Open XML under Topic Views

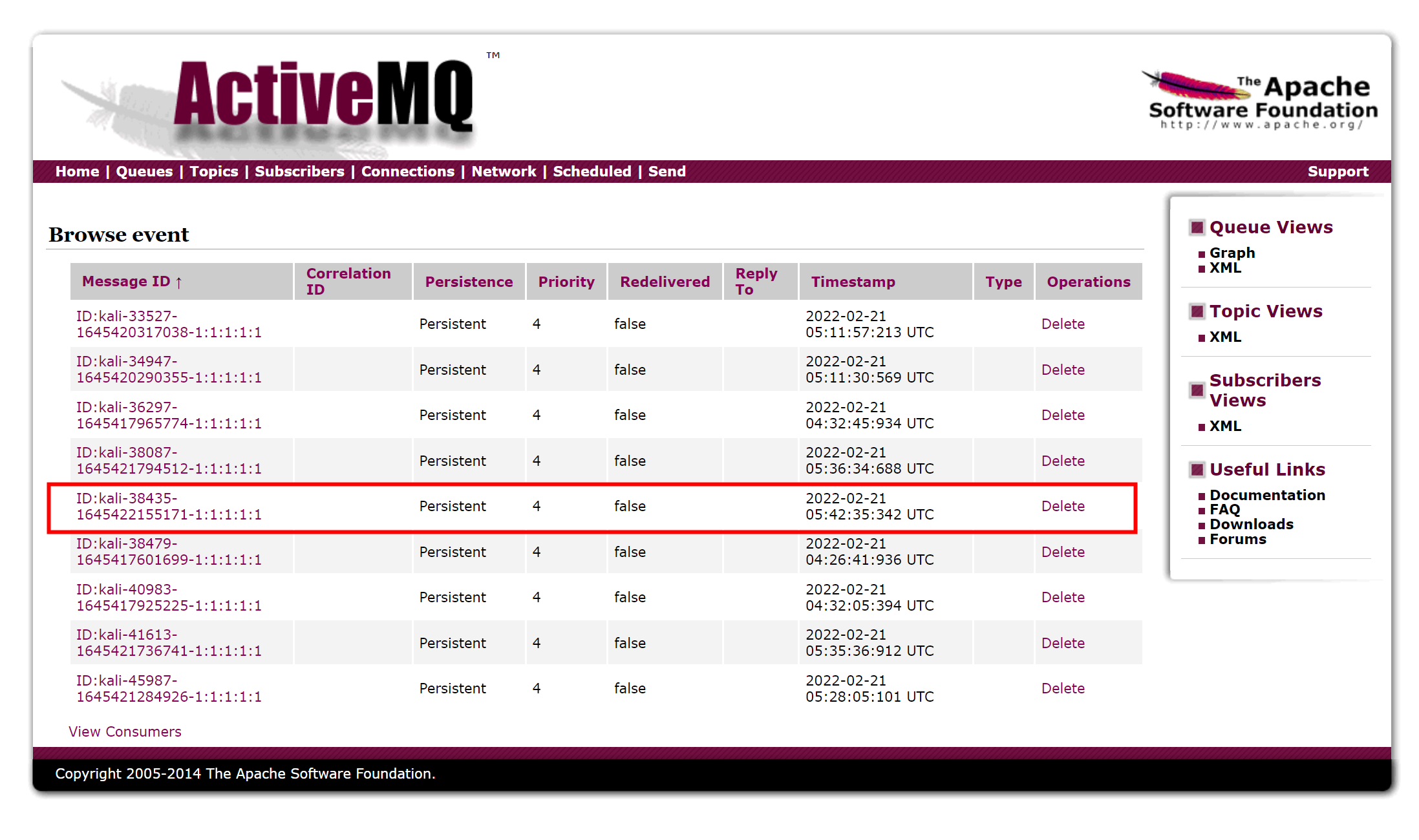tap(1225, 337)
